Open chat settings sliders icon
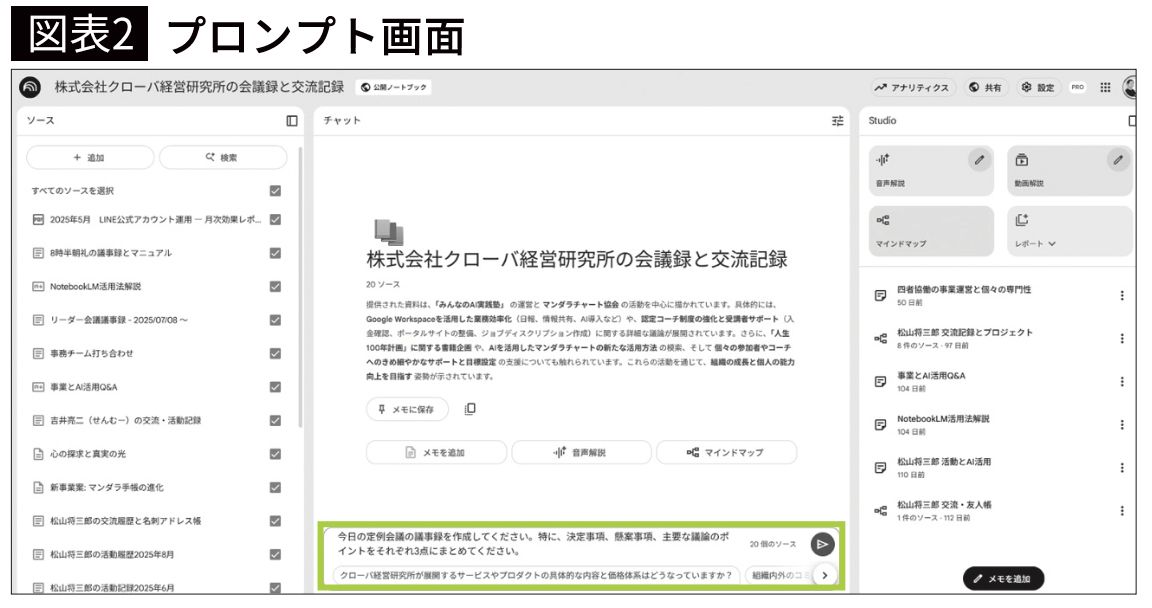 (x=837, y=121)
